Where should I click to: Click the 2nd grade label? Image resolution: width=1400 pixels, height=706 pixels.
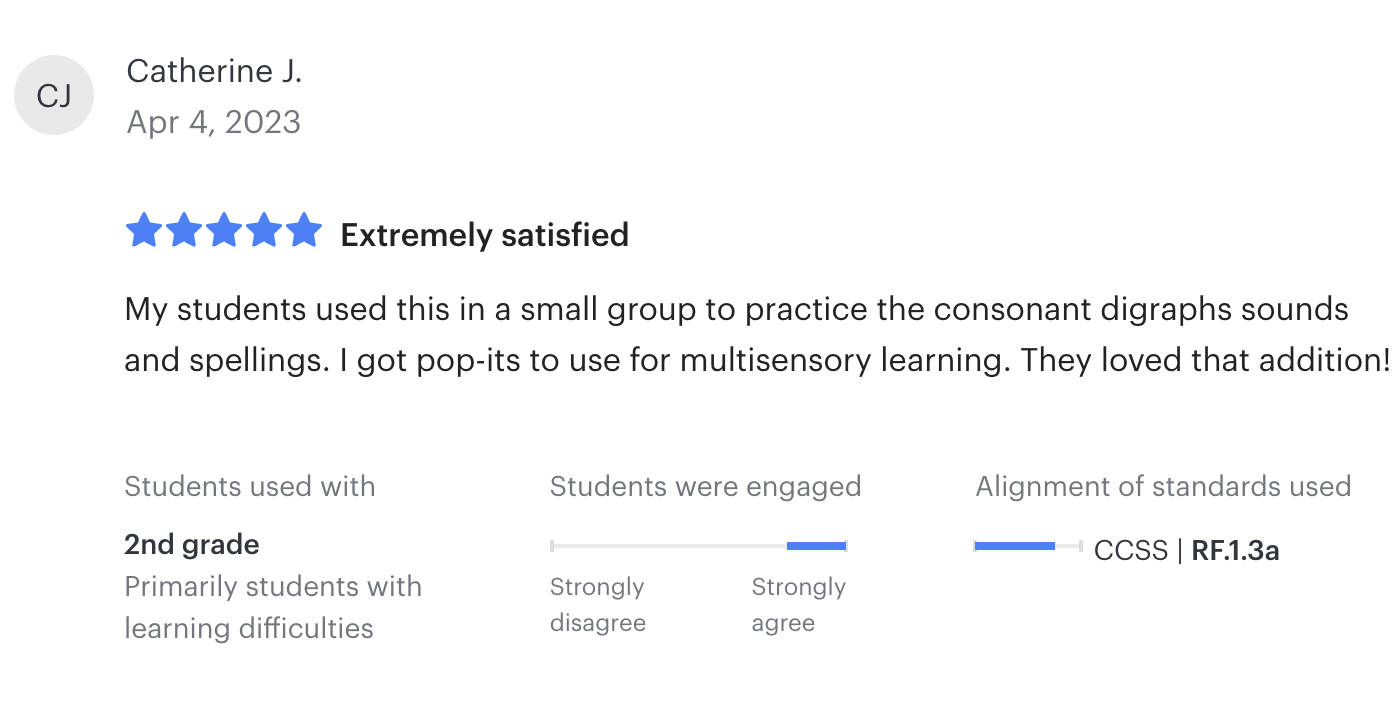(192, 545)
